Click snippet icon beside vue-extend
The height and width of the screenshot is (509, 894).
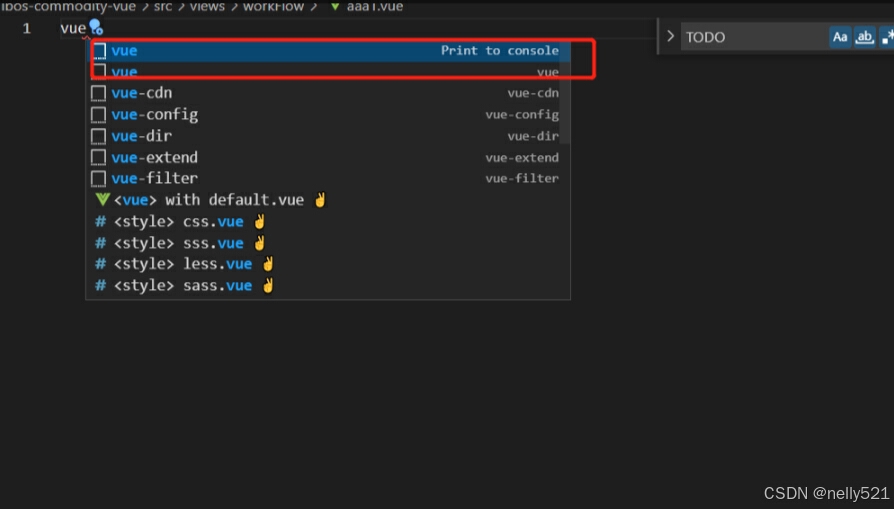(x=99, y=157)
